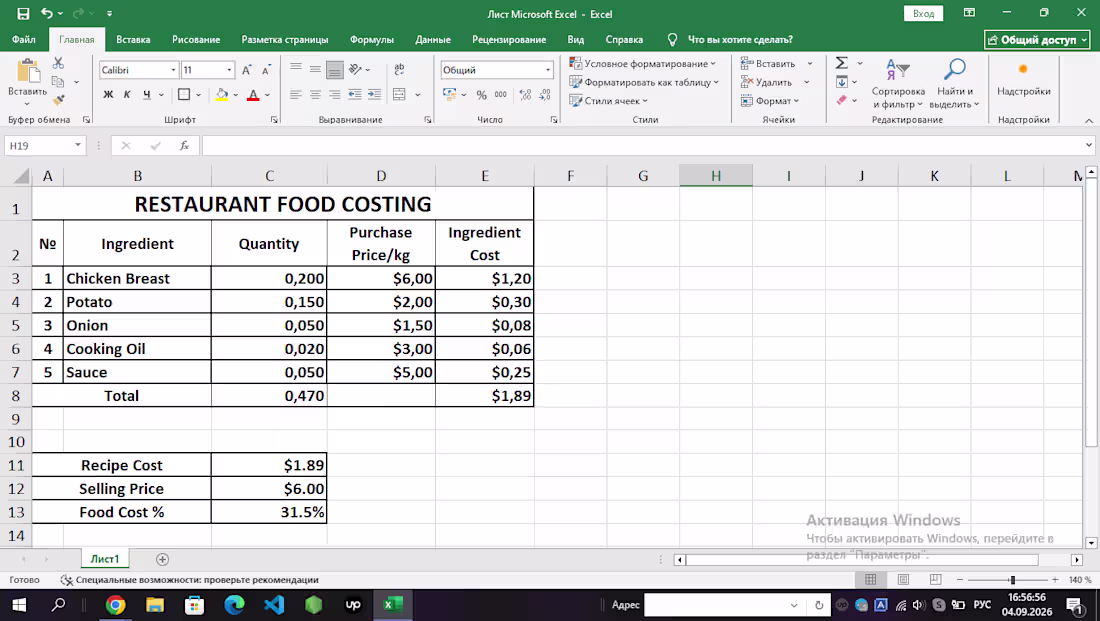Click the Общий доступ share button
This screenshot has height=621, width=1100.
tap(1037, 40)
